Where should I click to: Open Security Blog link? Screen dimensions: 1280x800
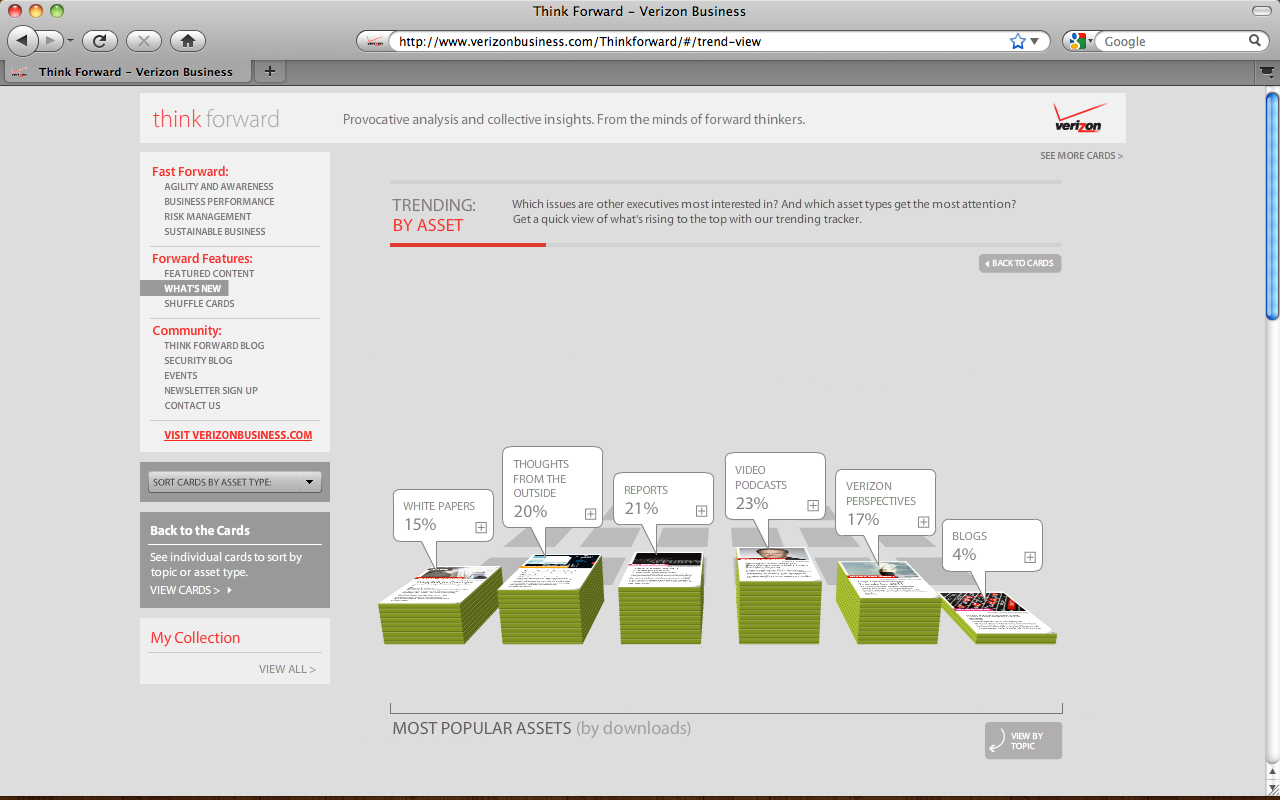(198, 361)
